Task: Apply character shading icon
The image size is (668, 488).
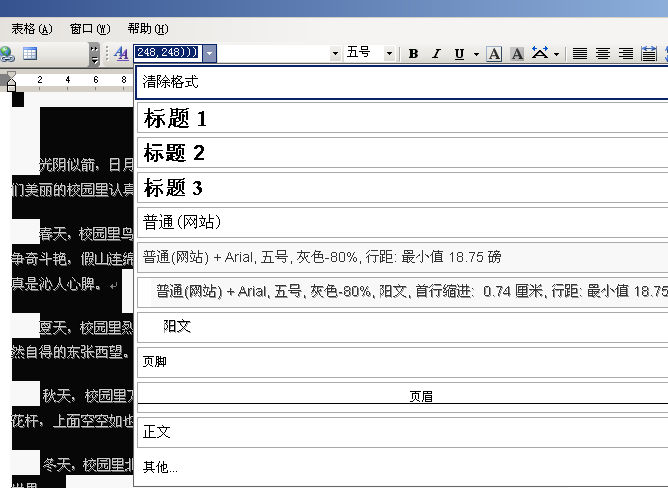Action: point(517,54)
